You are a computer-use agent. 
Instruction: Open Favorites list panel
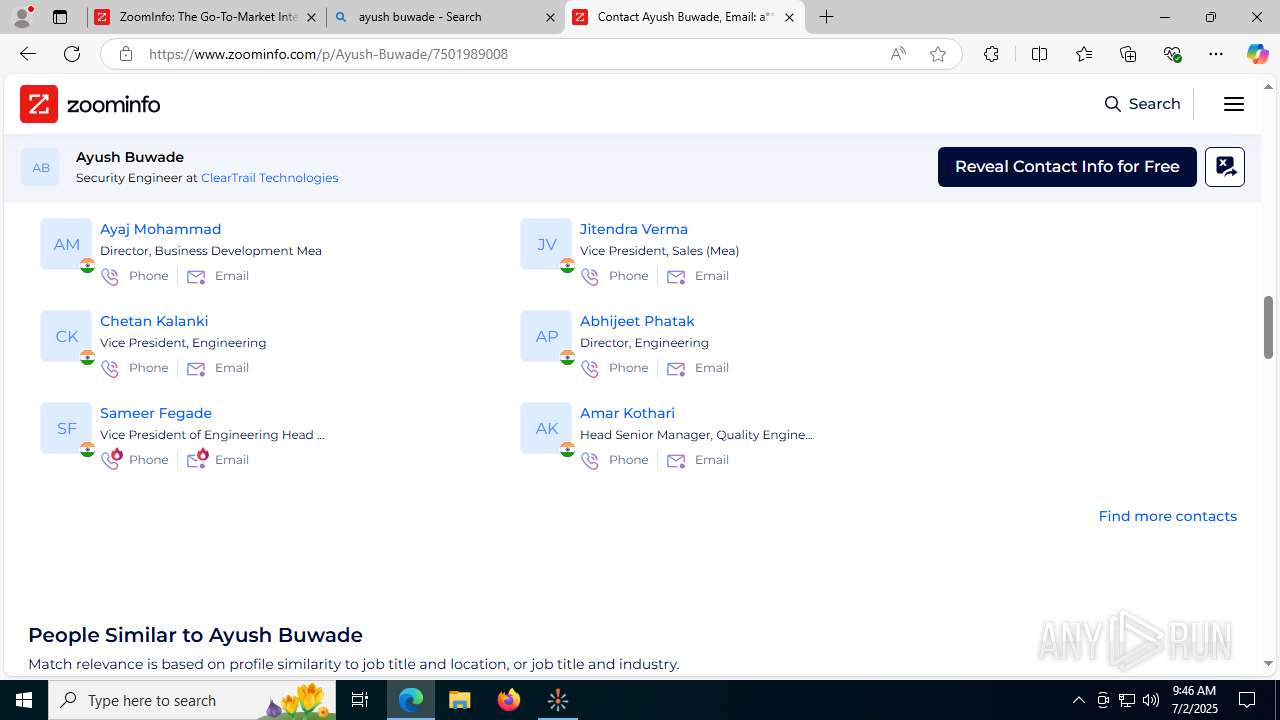[x=1083, y=54]
